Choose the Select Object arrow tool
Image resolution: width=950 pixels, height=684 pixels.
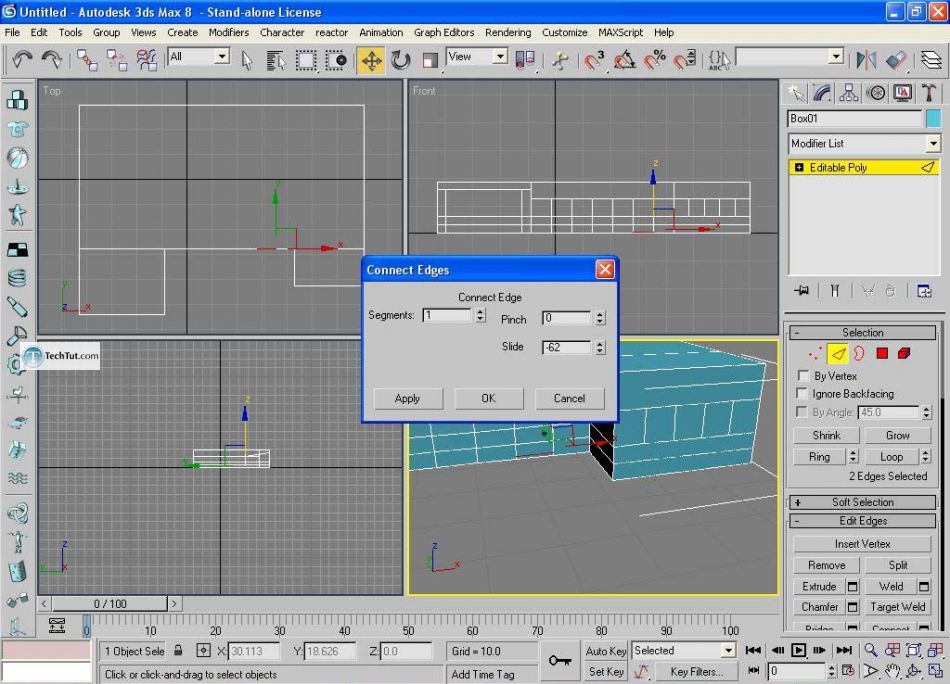click(247, 60)
